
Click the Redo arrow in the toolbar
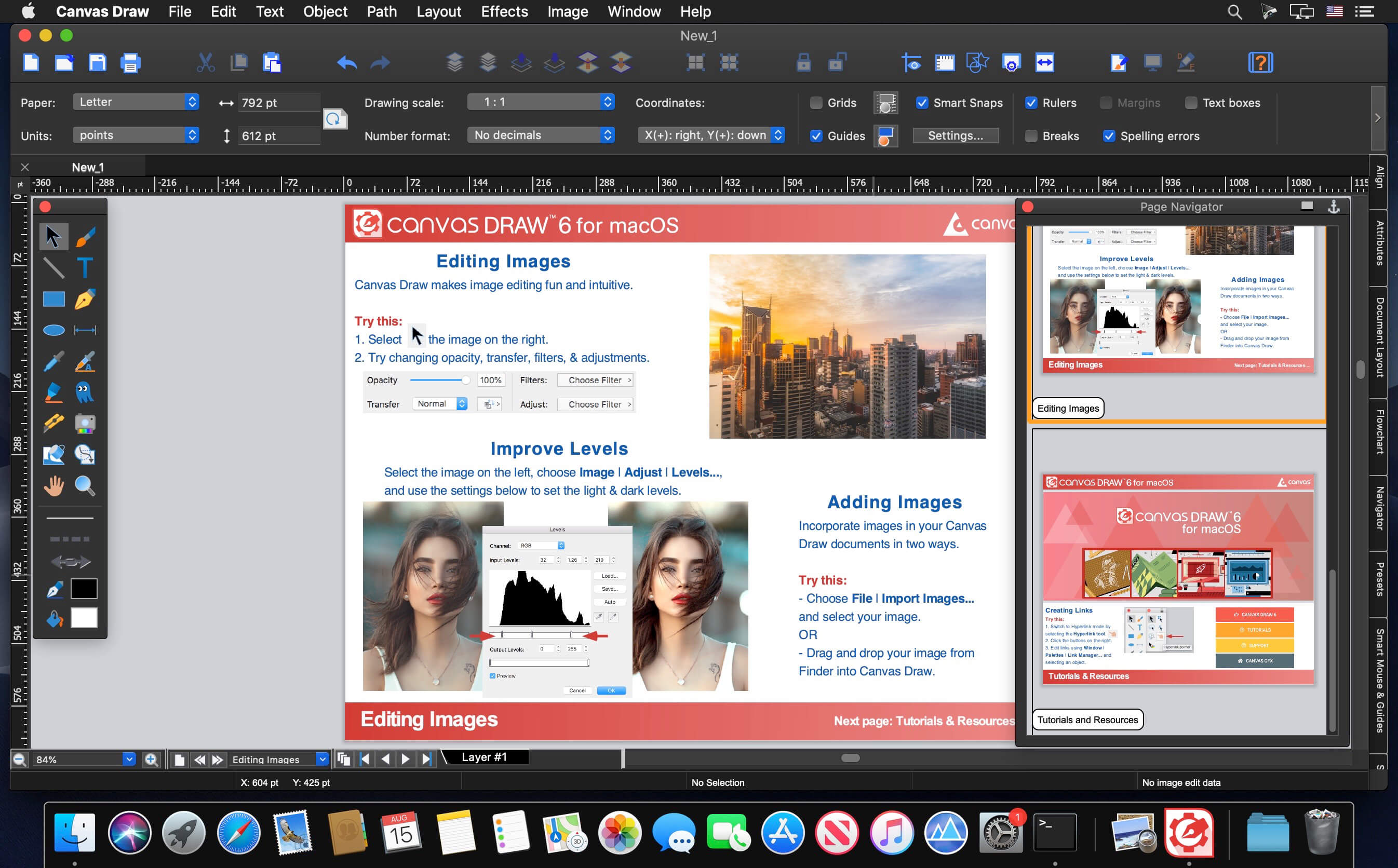380,62
